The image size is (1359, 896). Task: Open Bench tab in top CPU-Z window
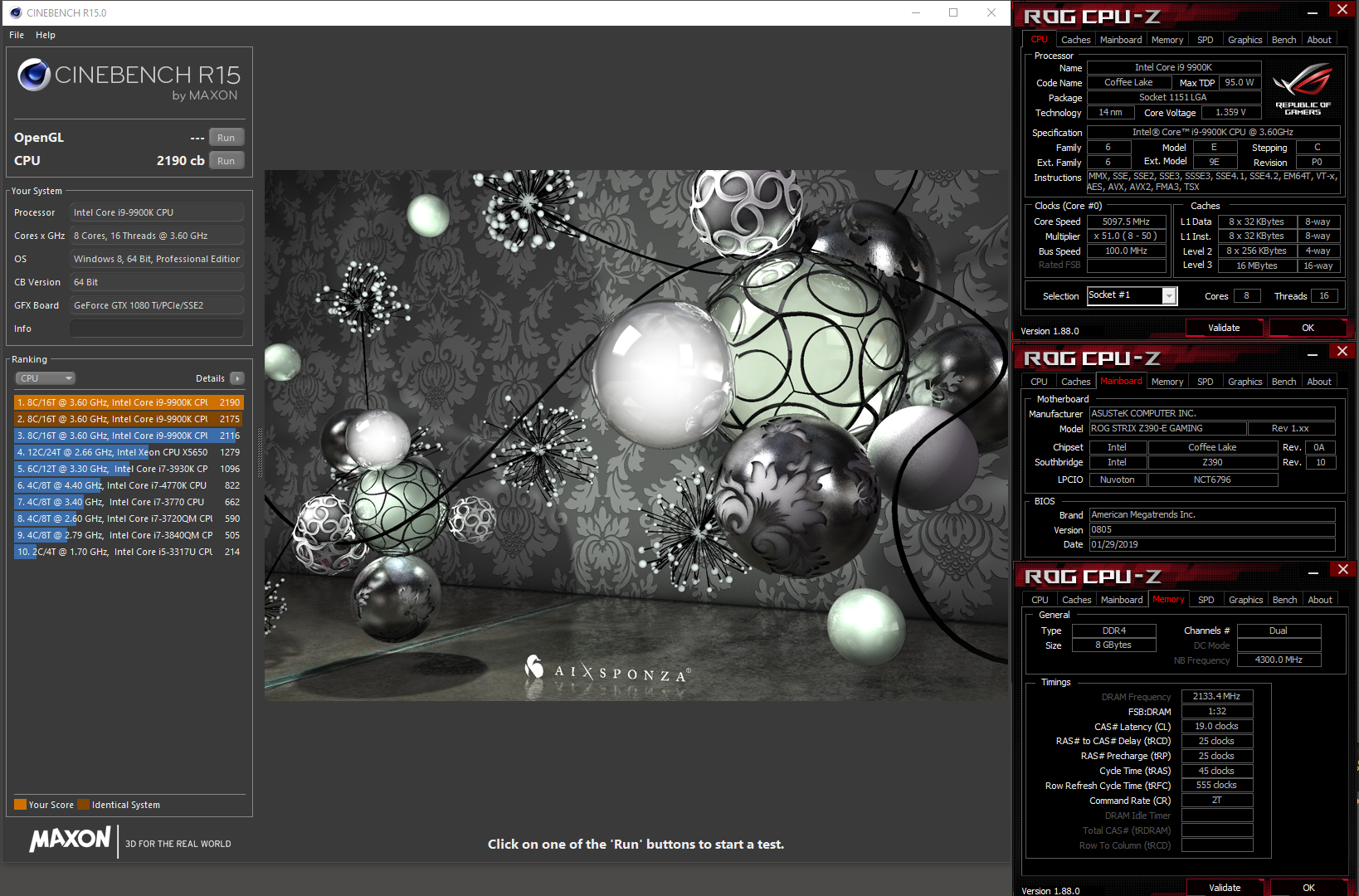coord(1283,40)
